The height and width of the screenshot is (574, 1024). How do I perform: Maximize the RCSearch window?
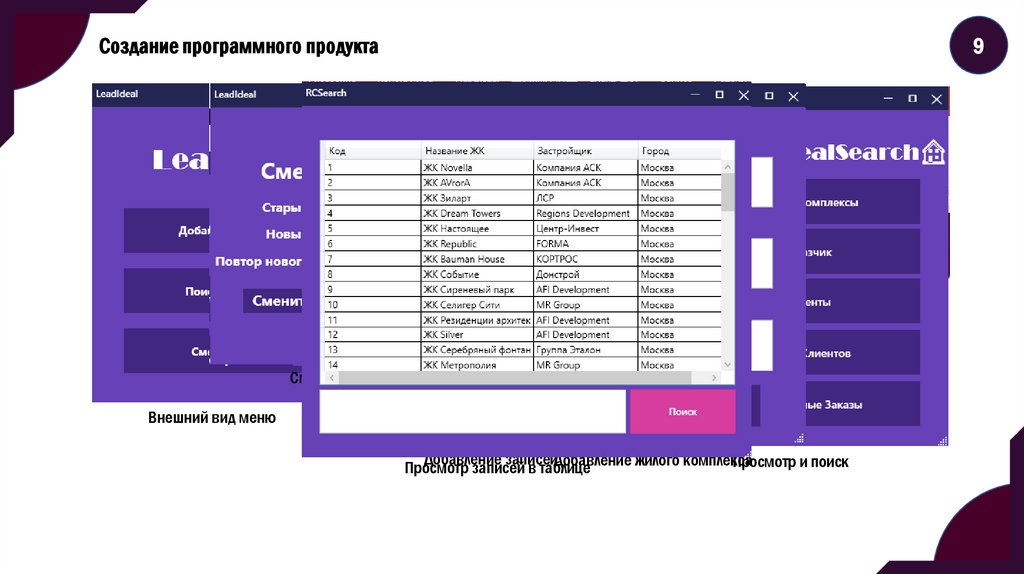719,95
